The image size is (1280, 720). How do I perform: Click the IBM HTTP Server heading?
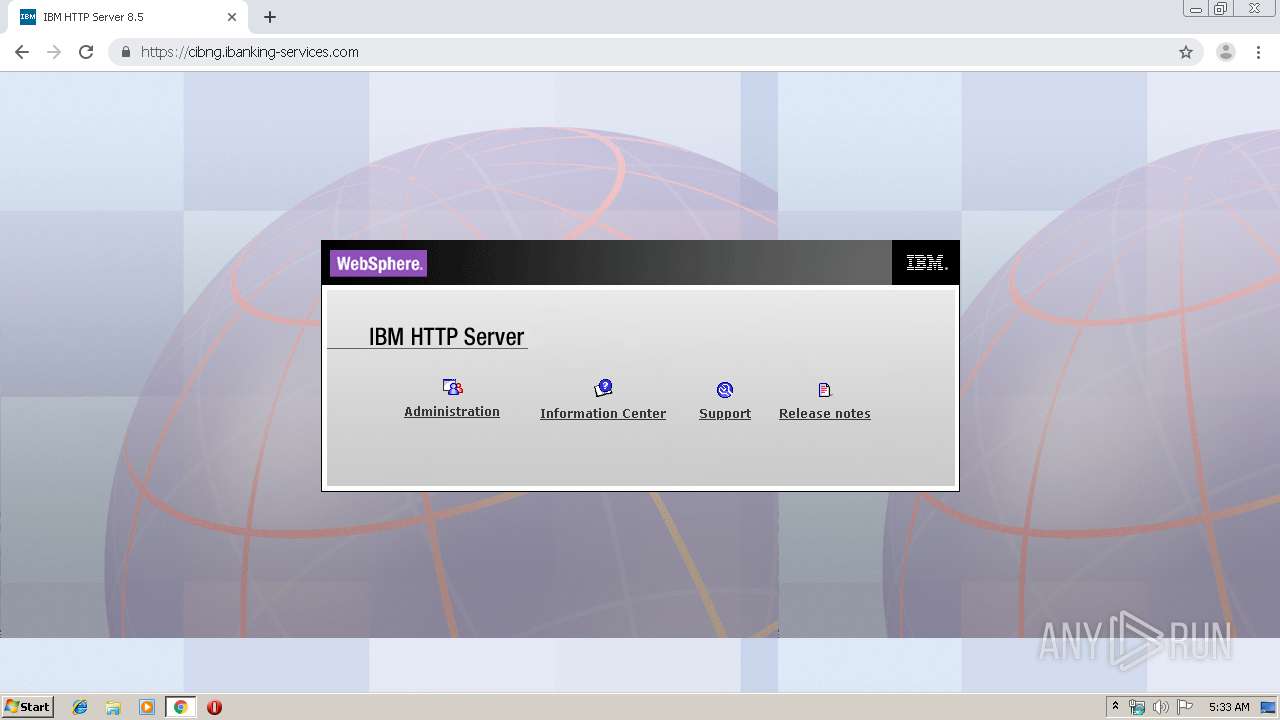click(446, 337)
